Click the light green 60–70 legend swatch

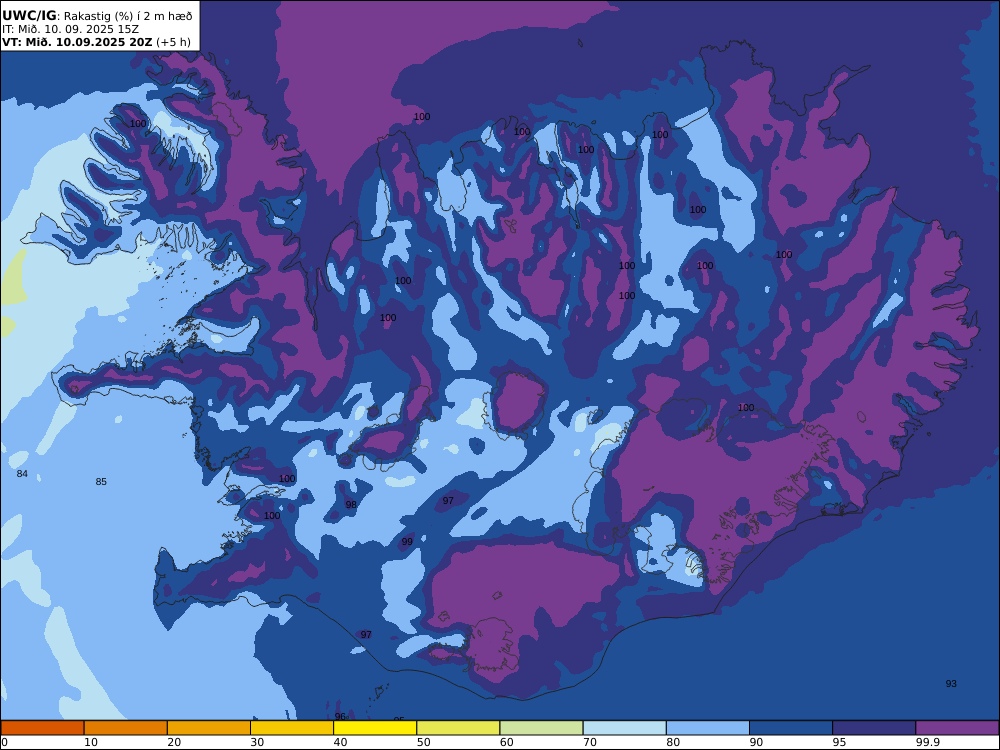click(541, 728)
